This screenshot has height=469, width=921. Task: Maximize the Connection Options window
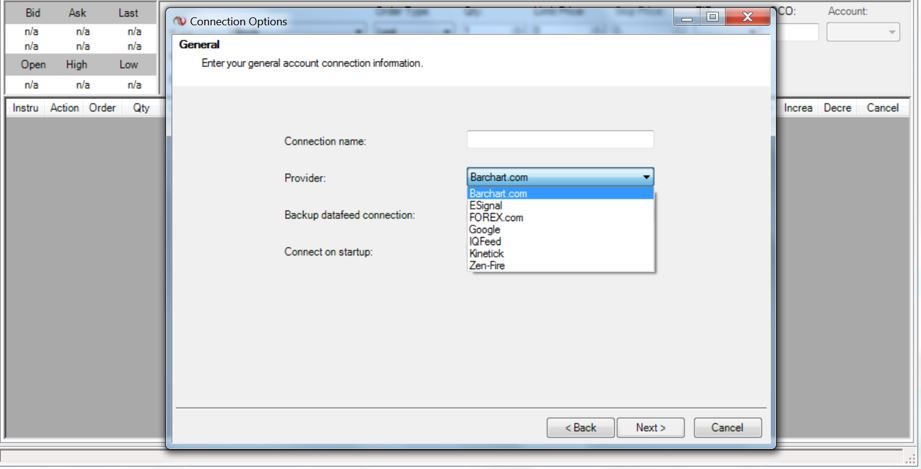[712, 17]
